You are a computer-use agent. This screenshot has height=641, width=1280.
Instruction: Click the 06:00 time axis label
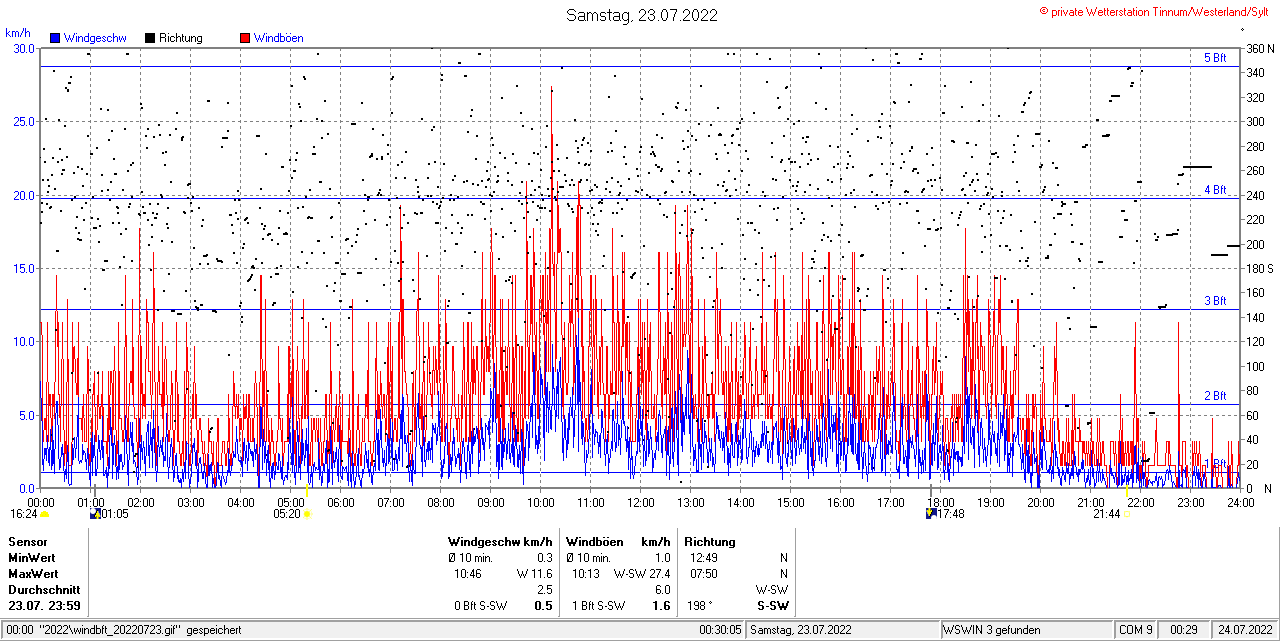tap(341, 502)
